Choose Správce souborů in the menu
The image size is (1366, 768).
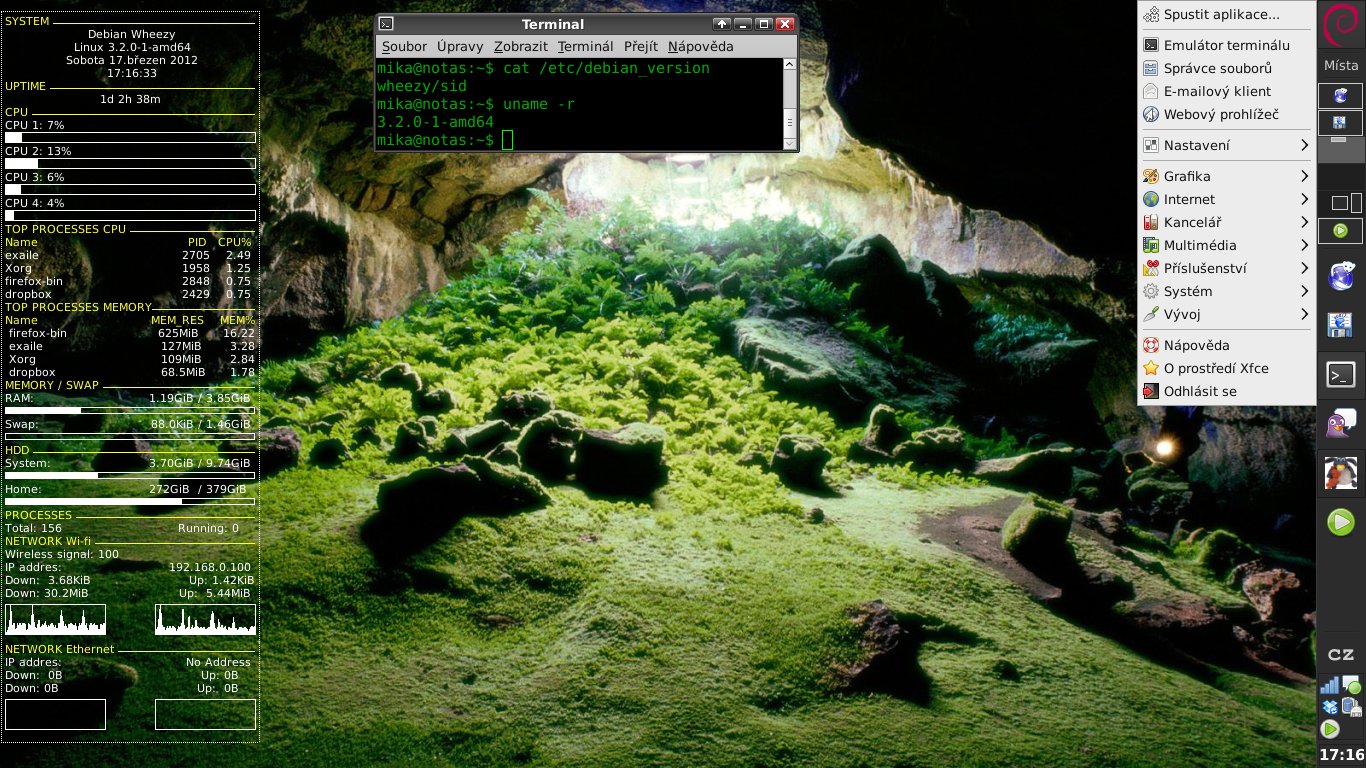1226,68
